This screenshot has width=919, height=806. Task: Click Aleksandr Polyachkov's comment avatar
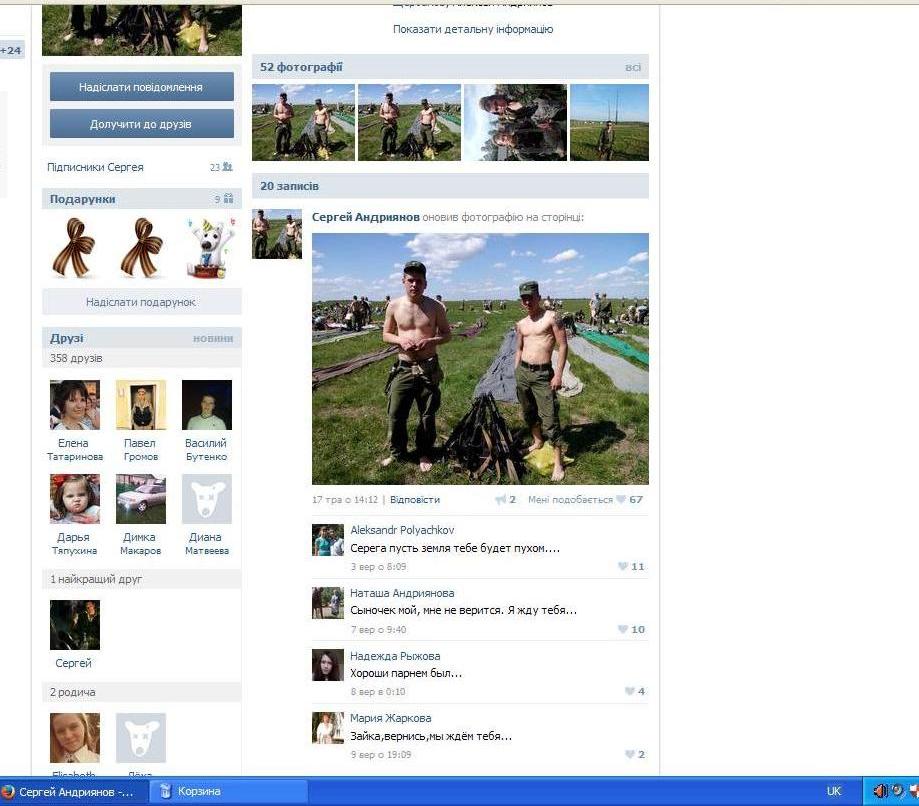[x=328, y=540]
